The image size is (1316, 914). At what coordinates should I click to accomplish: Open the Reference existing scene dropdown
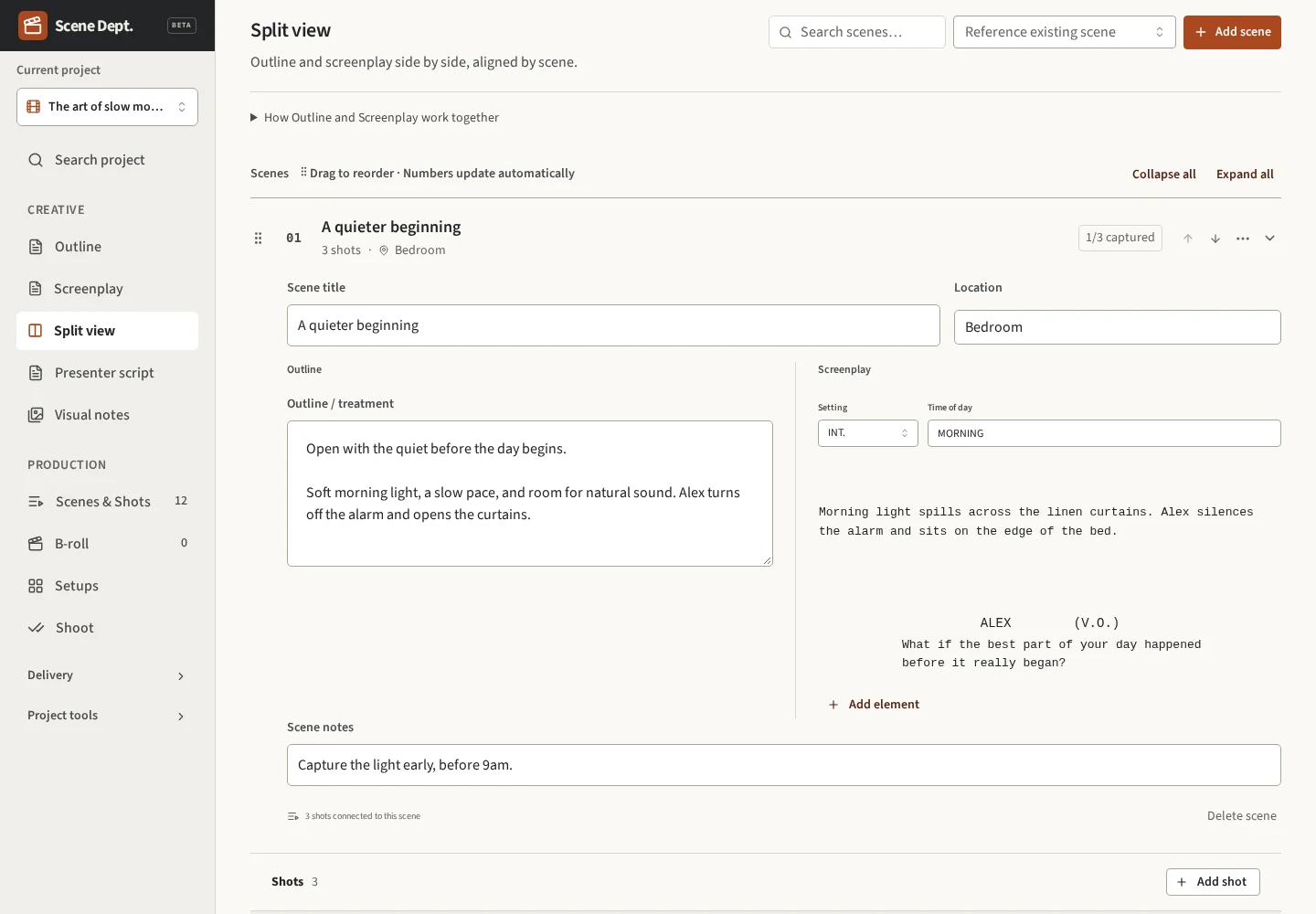(1064, 32)
